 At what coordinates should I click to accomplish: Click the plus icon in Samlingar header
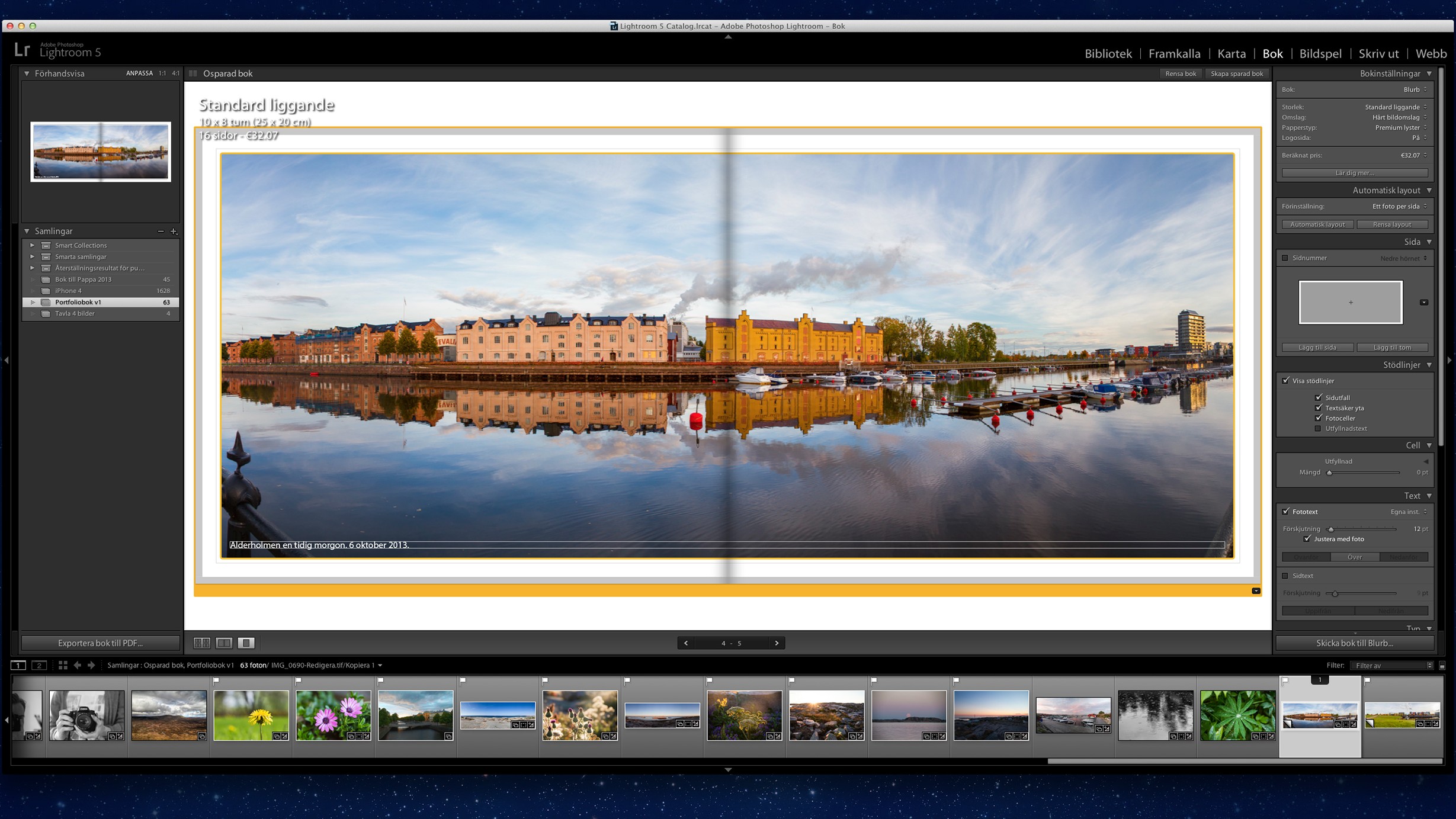174,232
